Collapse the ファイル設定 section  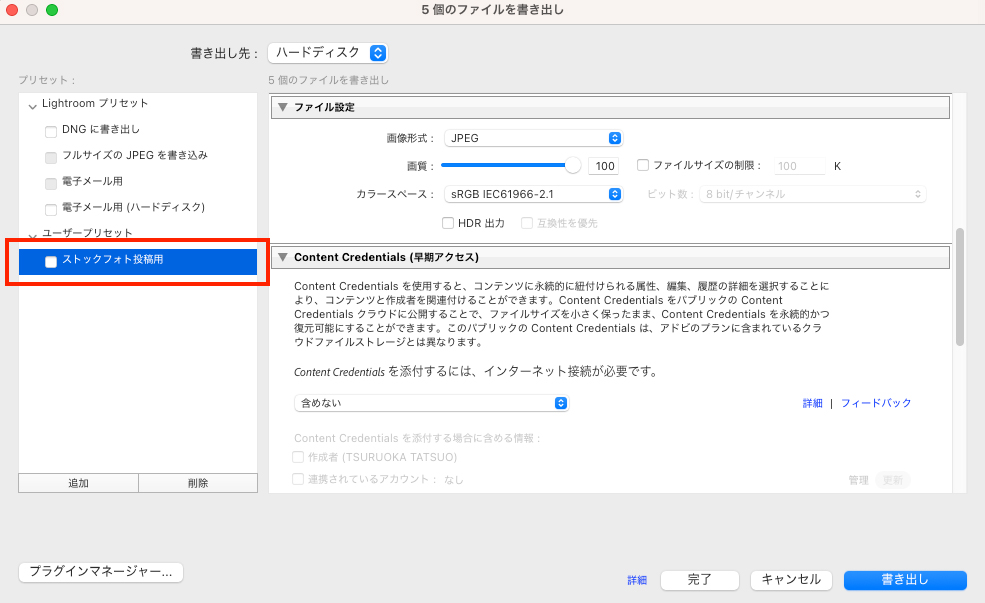pos(285,107)
